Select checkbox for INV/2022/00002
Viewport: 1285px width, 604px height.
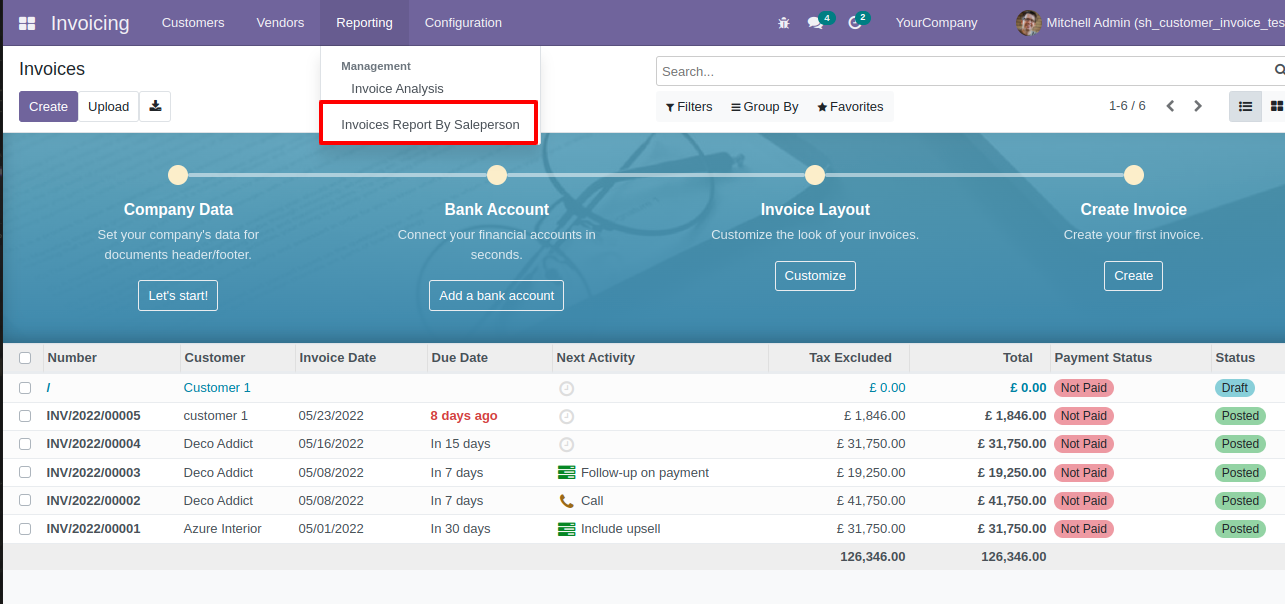[25, 501]
